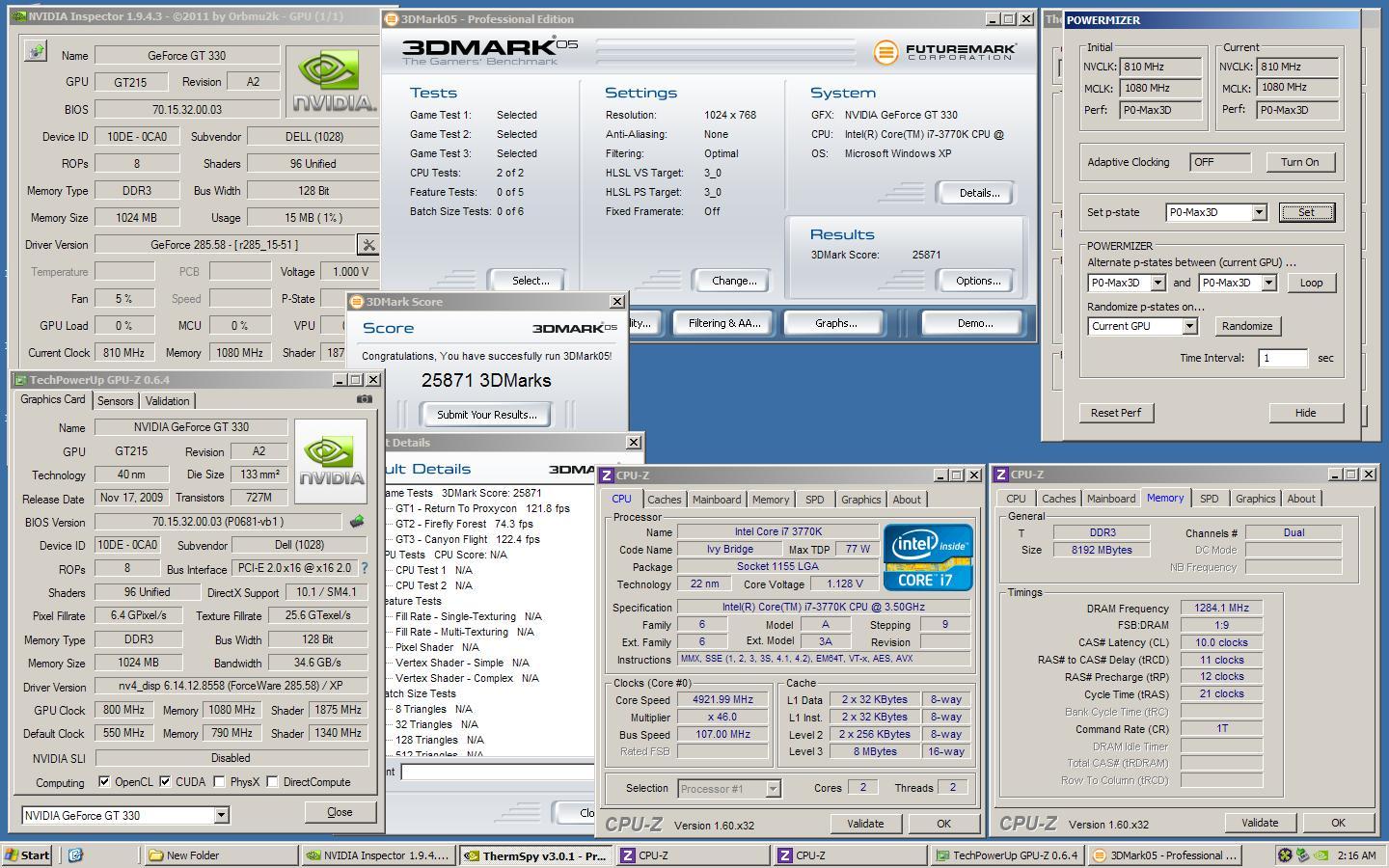
Task: Click the Bus Interface question mark in GPU-Z
Action: (x=365, y=569)
